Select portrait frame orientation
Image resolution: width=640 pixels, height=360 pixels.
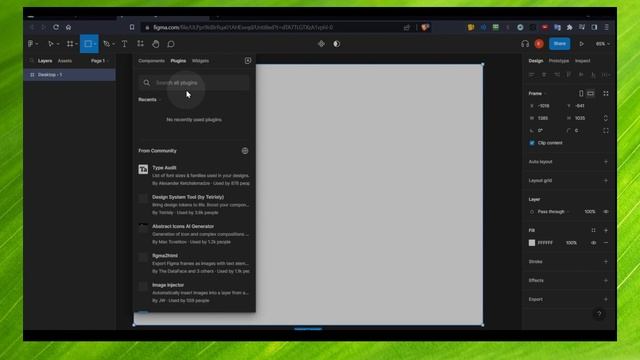coord(581,93)
